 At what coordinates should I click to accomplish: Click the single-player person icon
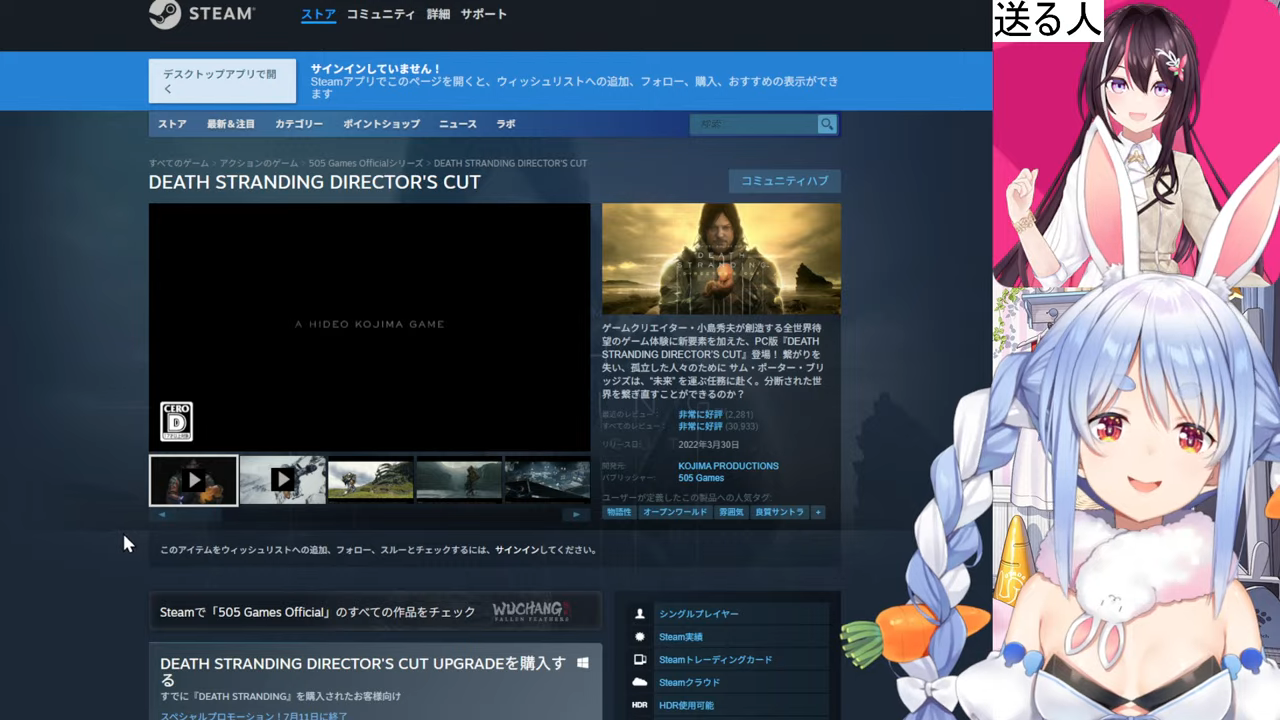640,614
